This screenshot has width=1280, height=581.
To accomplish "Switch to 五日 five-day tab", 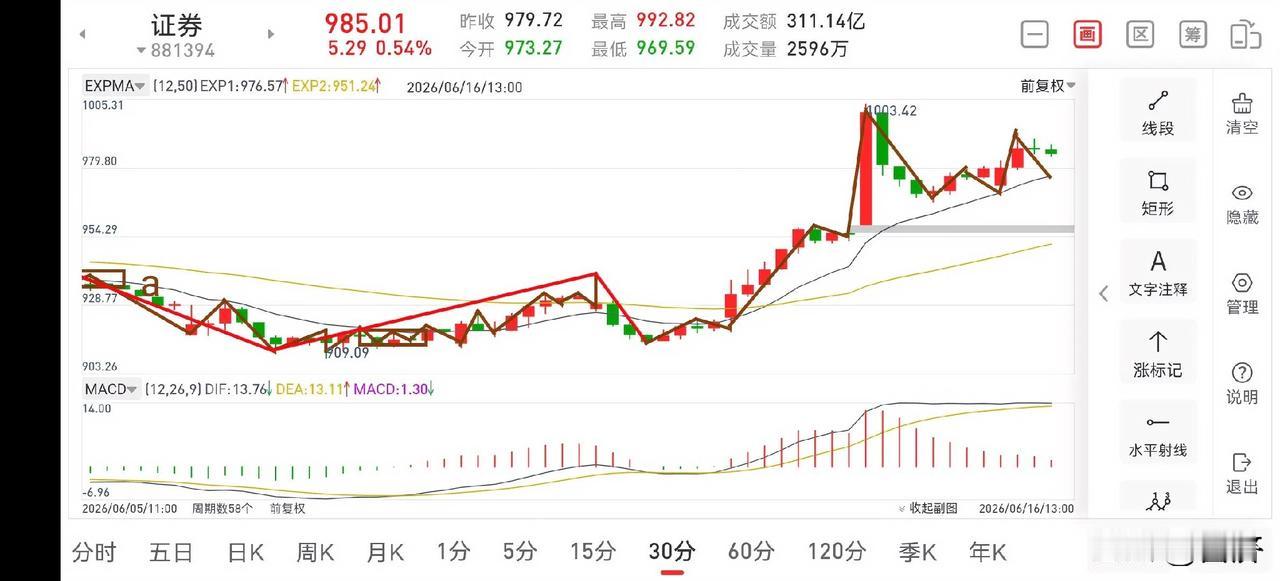I will (171, 551).
